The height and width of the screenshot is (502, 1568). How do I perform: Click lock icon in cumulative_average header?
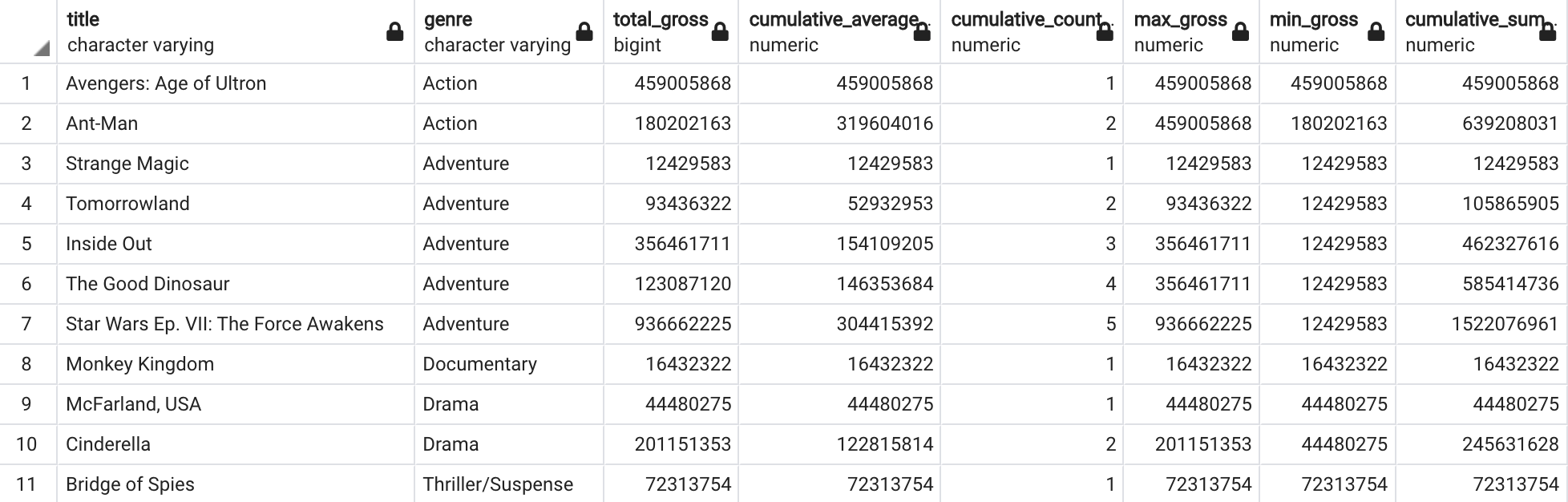tap(922, 32)
